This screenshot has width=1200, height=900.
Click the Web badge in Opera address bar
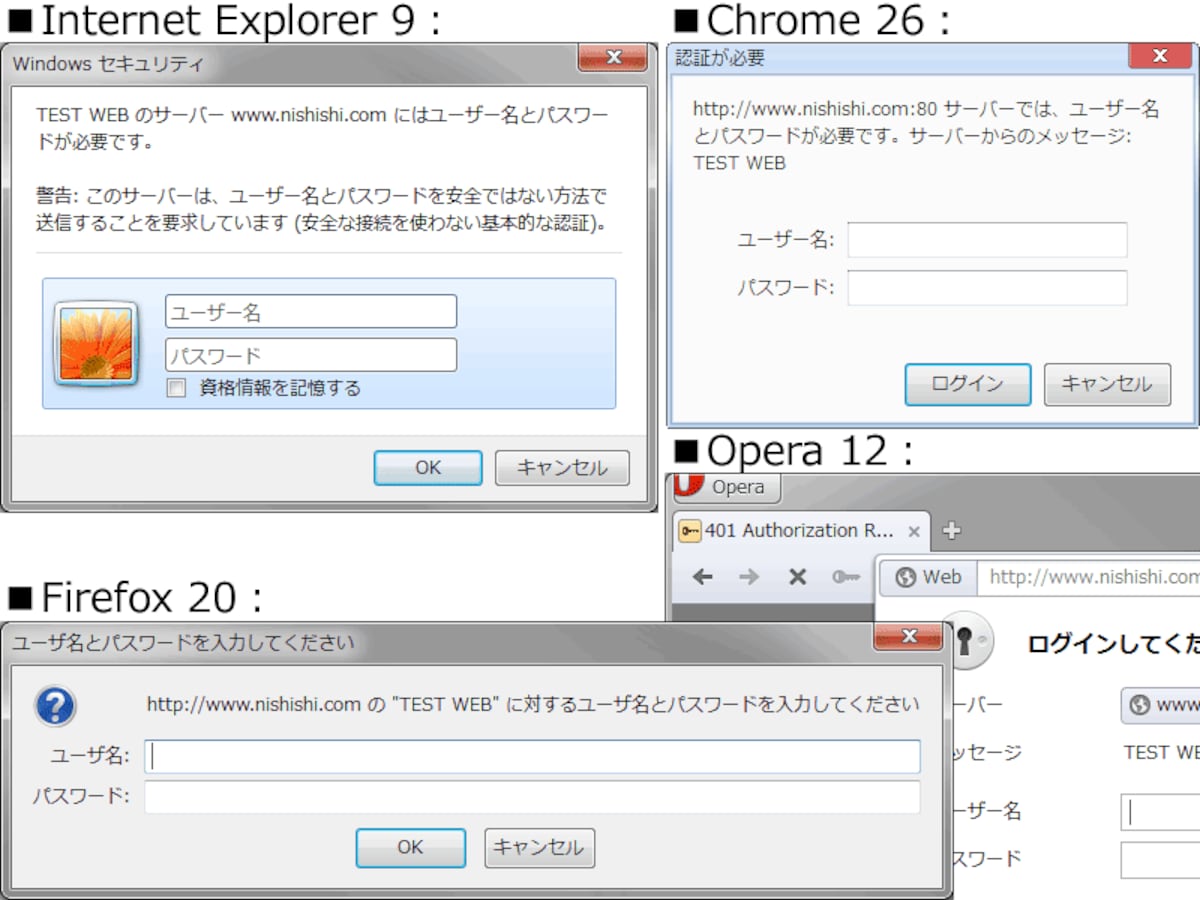point(929,577)
